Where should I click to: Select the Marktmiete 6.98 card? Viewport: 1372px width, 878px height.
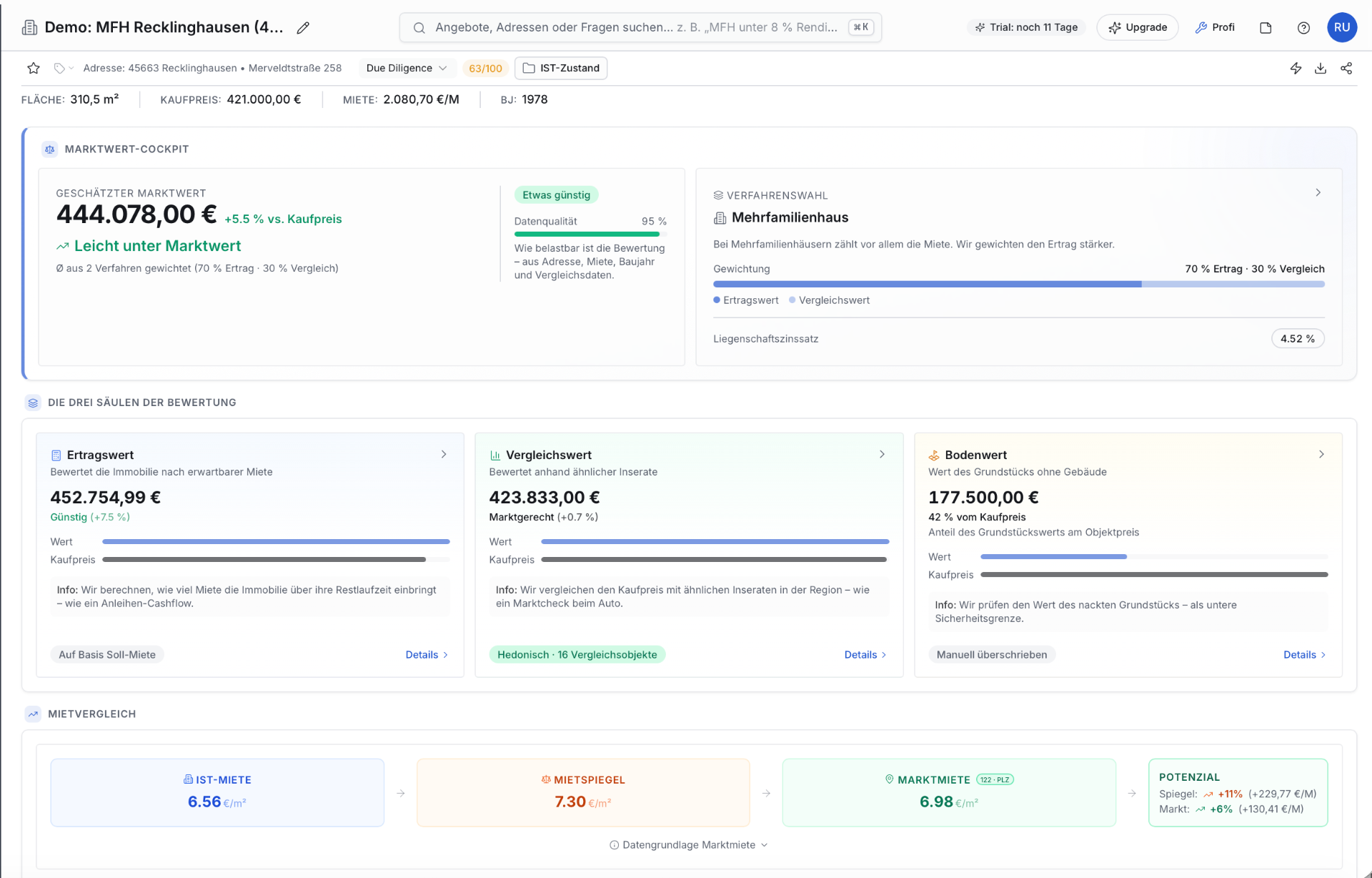click(949, 792)
